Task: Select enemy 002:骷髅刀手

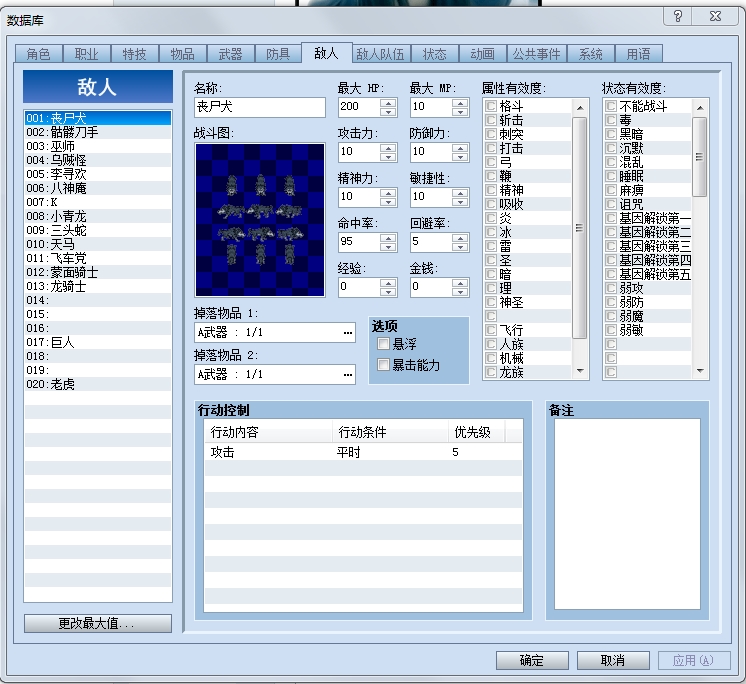Action: pyautogui.click(x=98, y=132)
